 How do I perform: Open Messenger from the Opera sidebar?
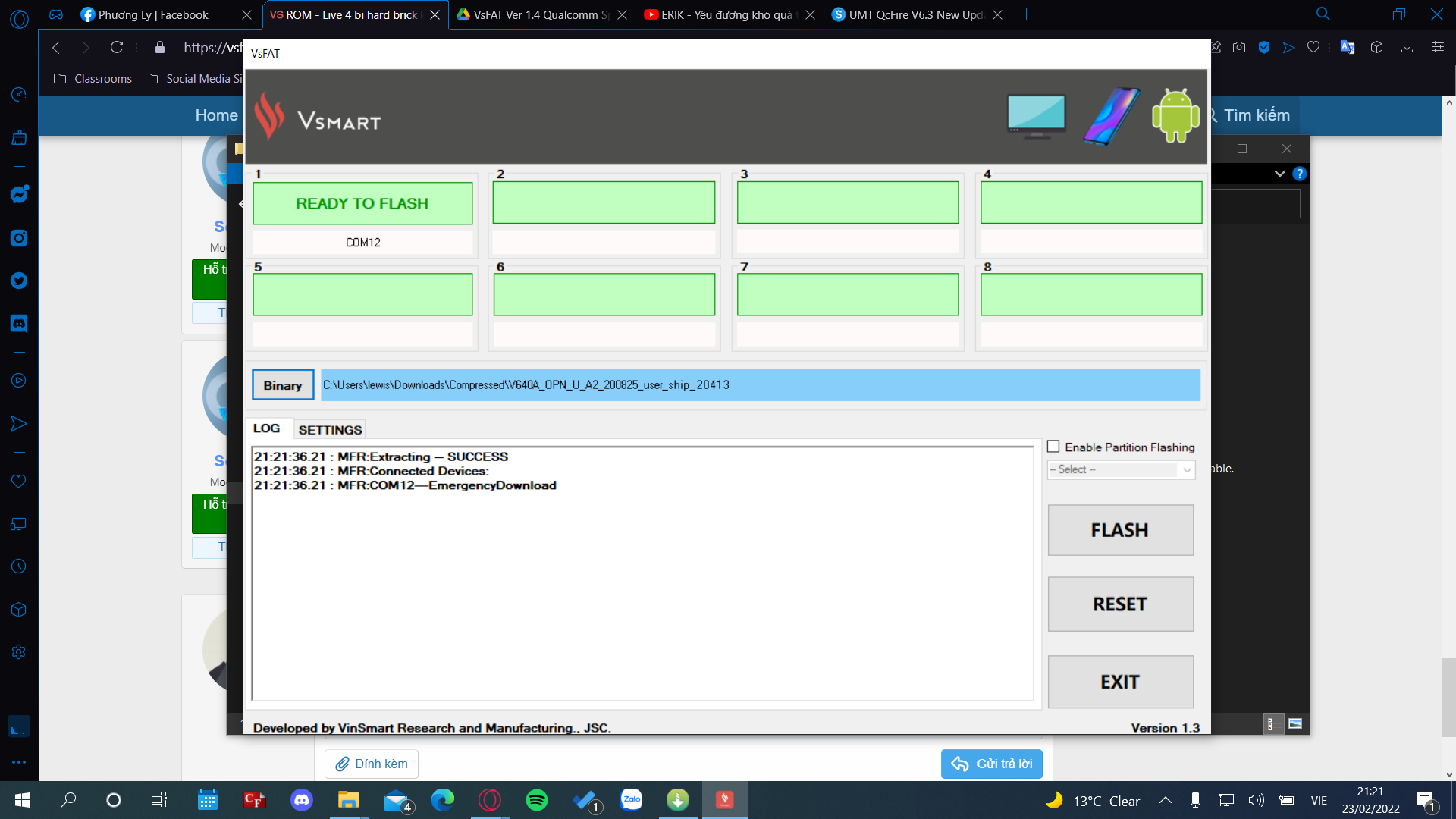pos(19,194)
